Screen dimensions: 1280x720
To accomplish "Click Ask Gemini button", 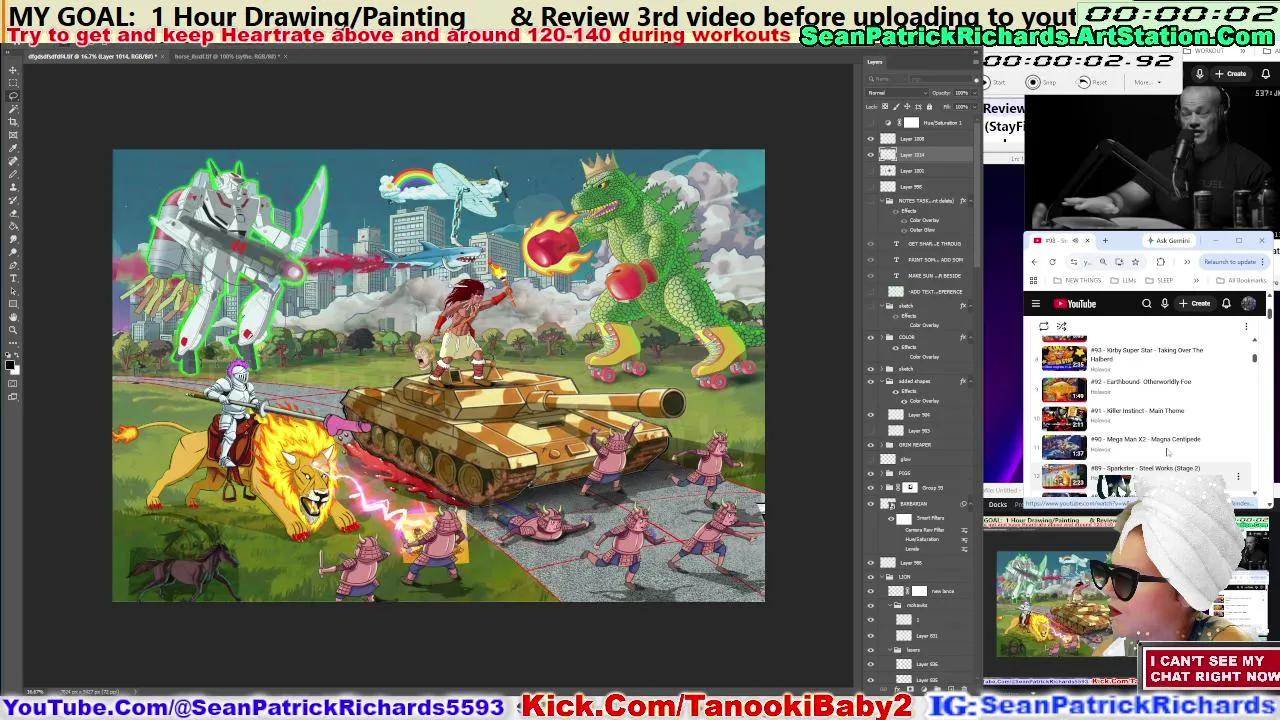I will tap(1170, 241).
